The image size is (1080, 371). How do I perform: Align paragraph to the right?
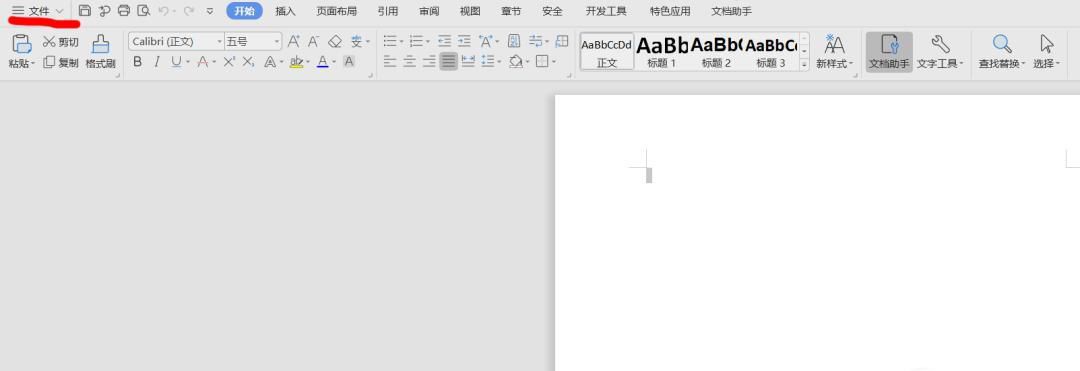tap(429, 62)
